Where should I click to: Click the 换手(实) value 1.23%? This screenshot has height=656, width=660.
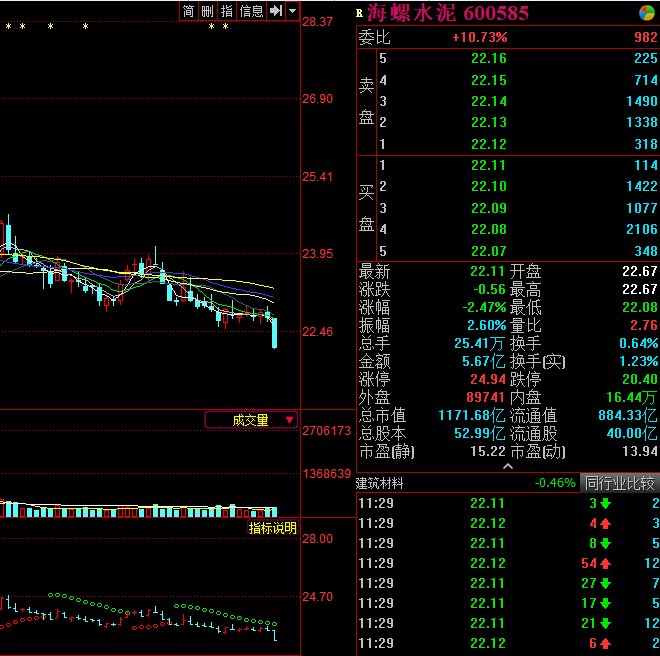coord(639,361)
